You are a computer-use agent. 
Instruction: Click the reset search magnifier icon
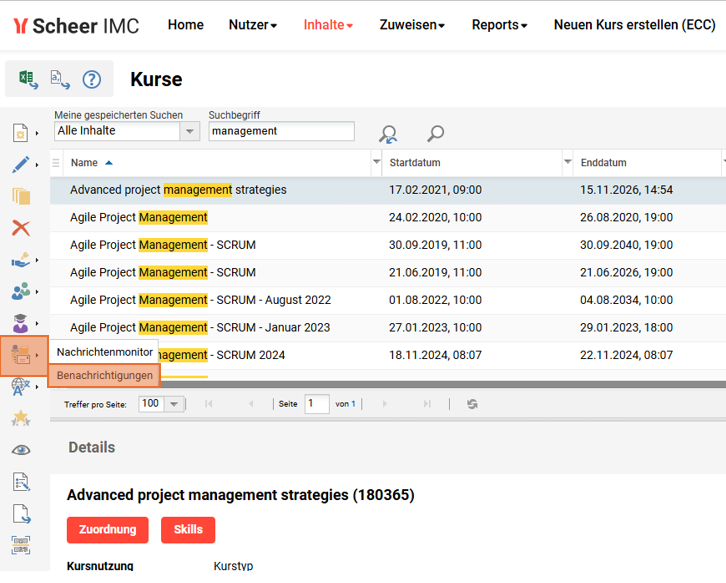pyautogui.click(x=388, y=134)
